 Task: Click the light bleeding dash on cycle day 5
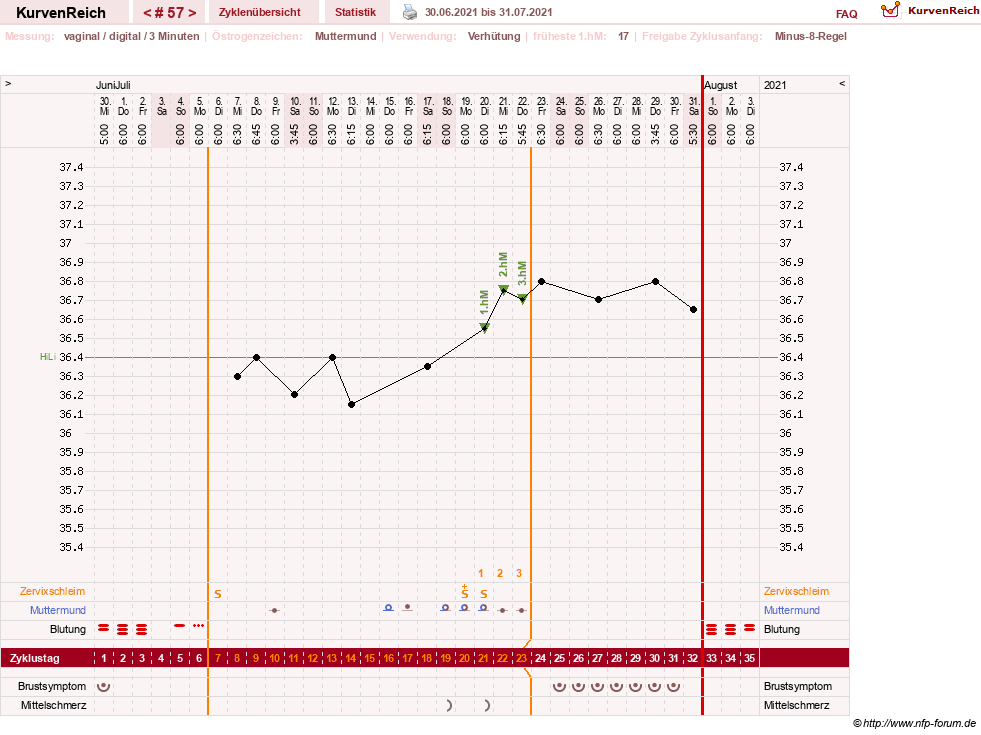click(x=180, y=626)
